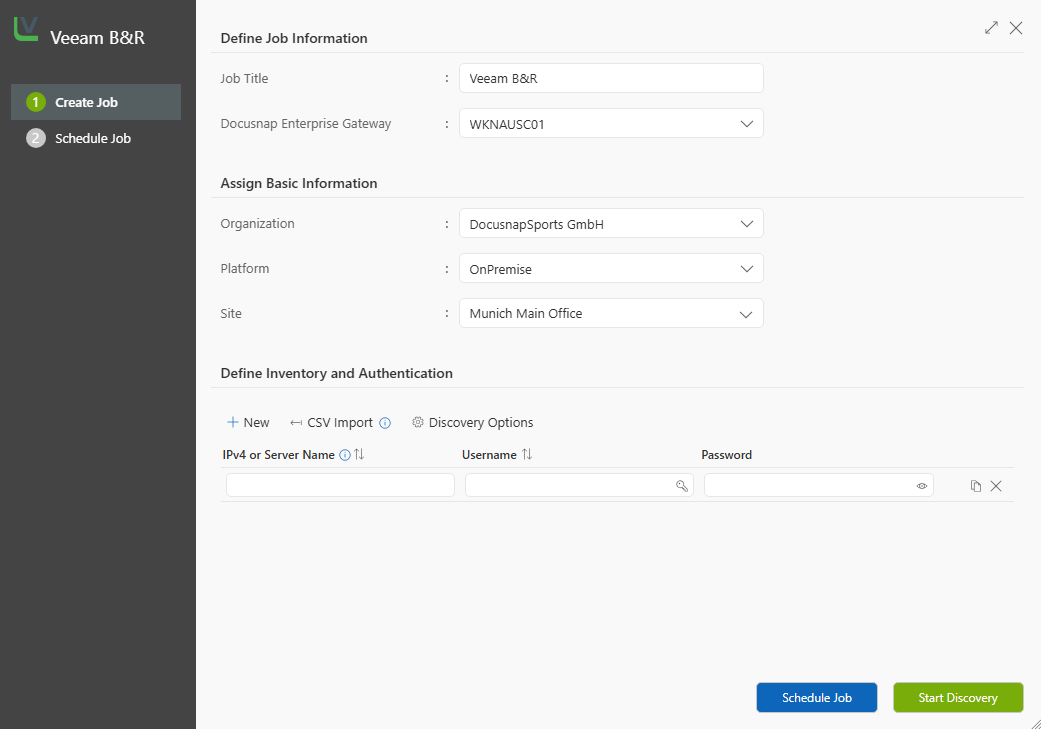Click the Job Title label
Screen dimensions: 1041x729
(x=244, y=78)
